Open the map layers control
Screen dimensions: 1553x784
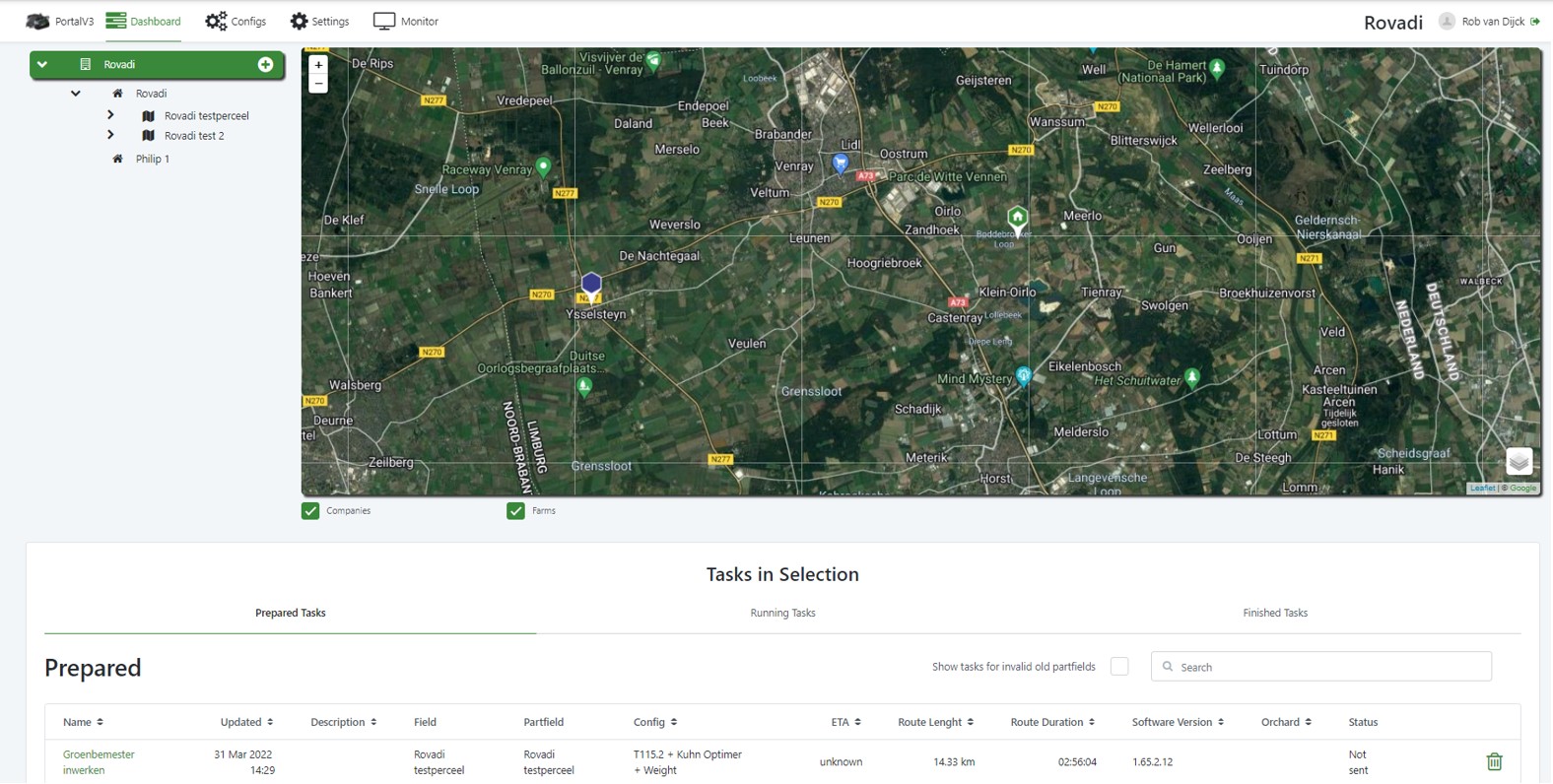point(1519,461)
